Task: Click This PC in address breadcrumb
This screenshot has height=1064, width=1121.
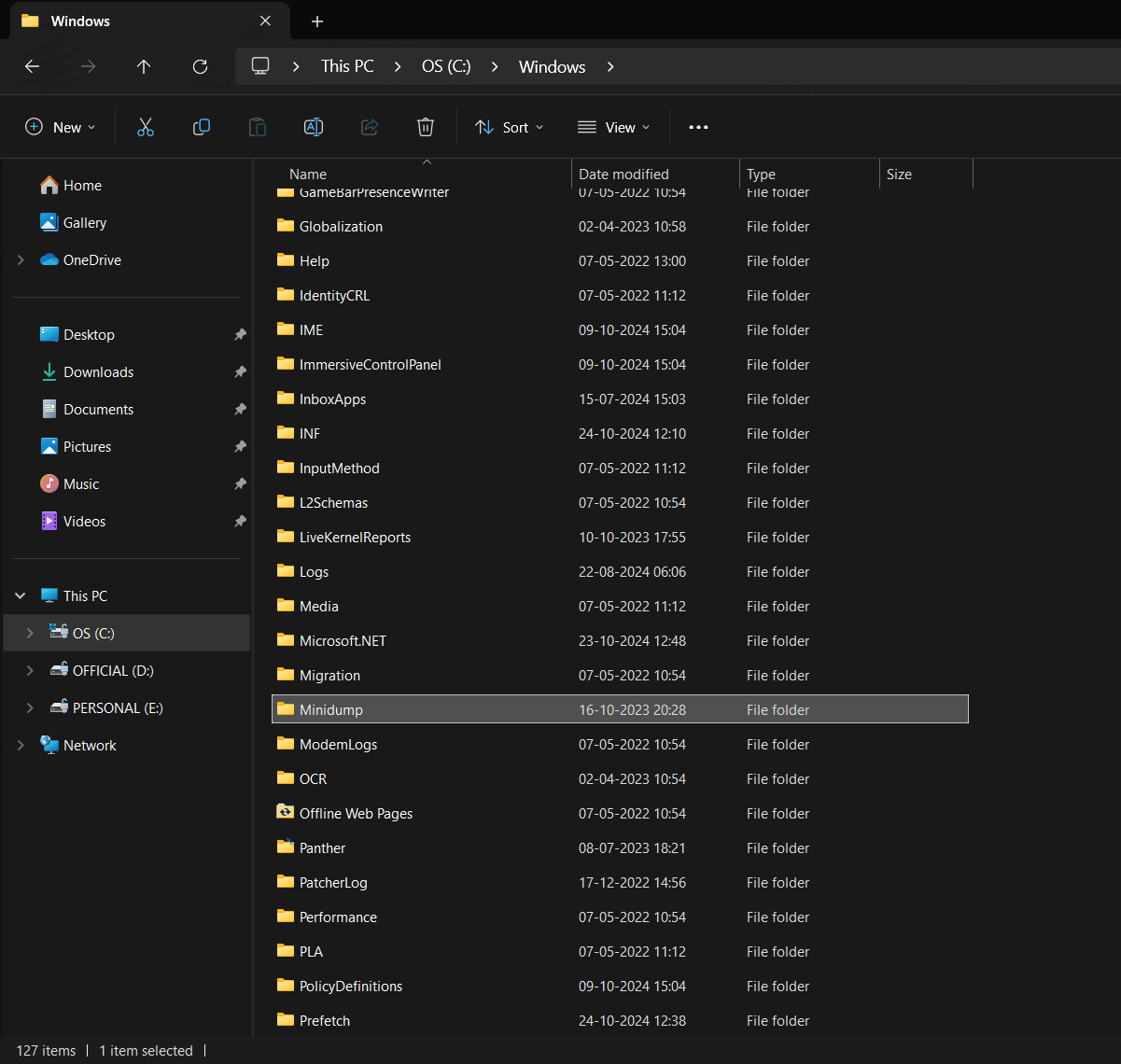Action: [x=347, y=67]
